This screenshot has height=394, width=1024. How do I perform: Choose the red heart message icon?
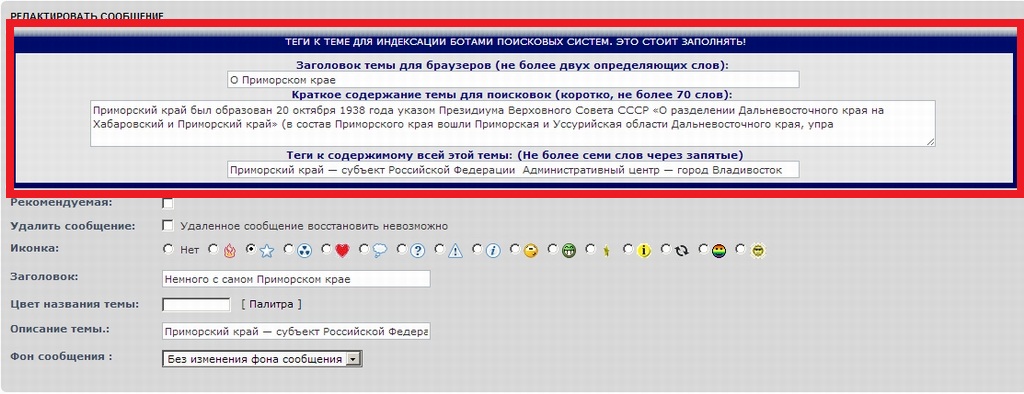pos(342,250)
